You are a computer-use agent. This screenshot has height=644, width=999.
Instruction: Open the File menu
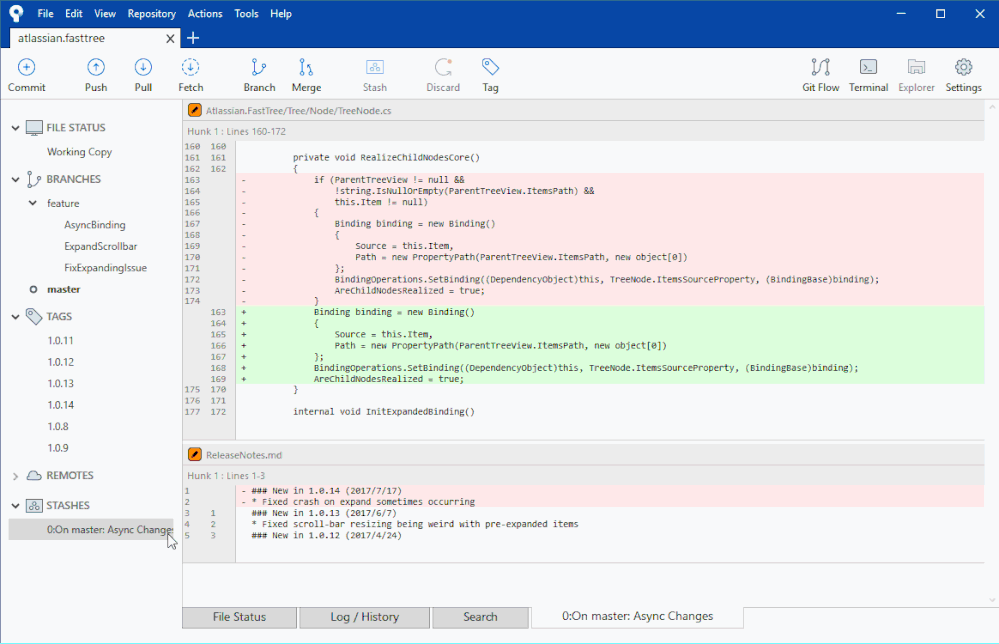(x=45, y=13)
